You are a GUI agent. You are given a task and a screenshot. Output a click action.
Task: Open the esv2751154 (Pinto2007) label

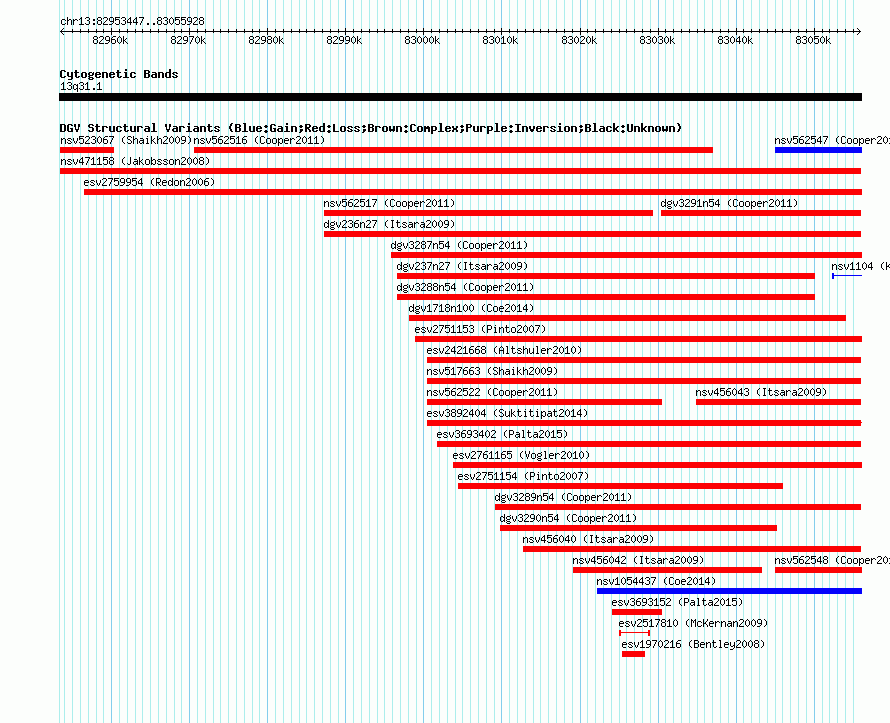pos(523,476)
